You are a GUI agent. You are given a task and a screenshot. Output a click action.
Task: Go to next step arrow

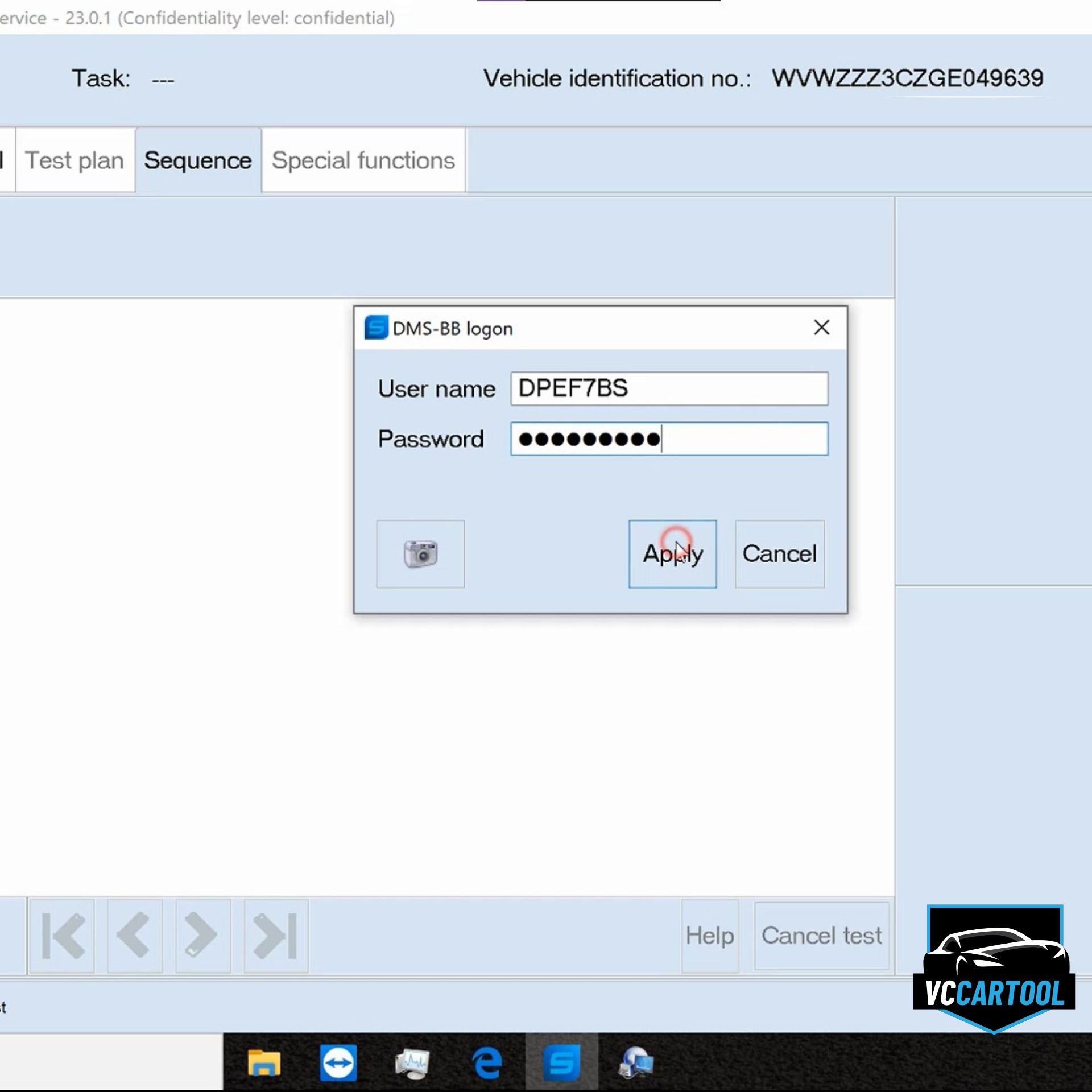[202, 936]
